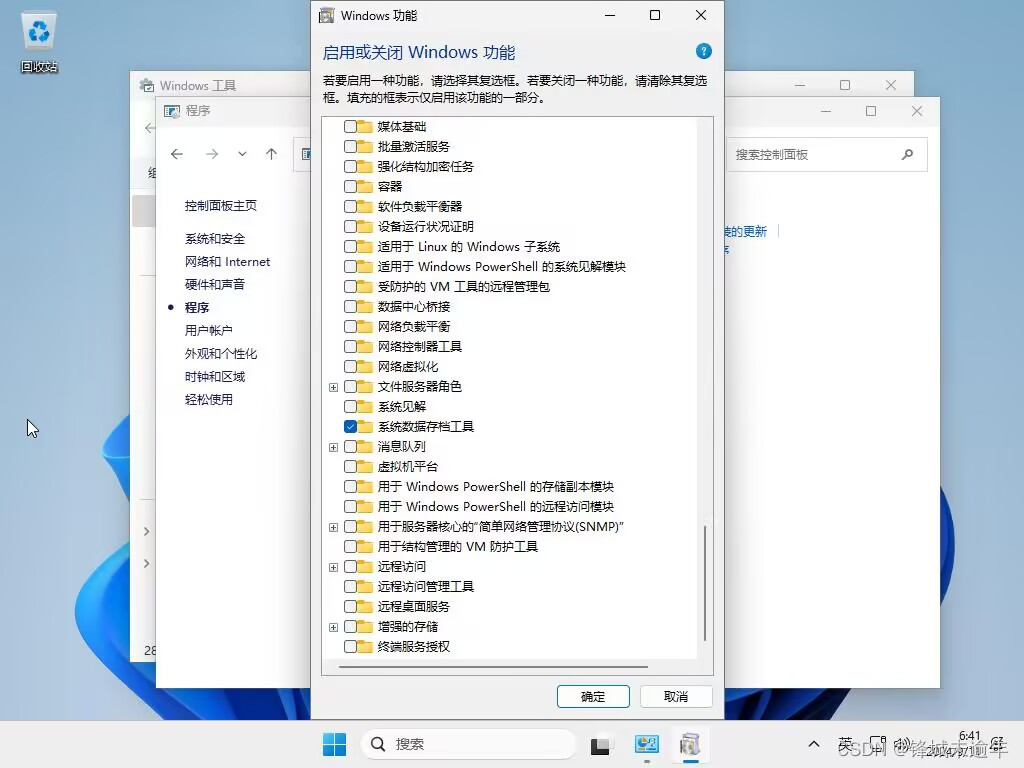1024x768 pixels.
Task: Open recent locations chevron in 程序 window
Action: coord(242,154)
